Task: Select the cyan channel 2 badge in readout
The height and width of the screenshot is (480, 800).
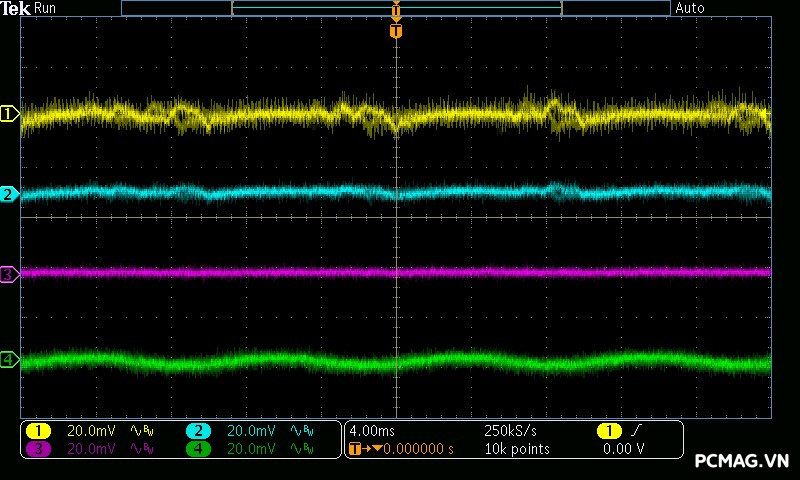Action: click(x=198, y=431)
